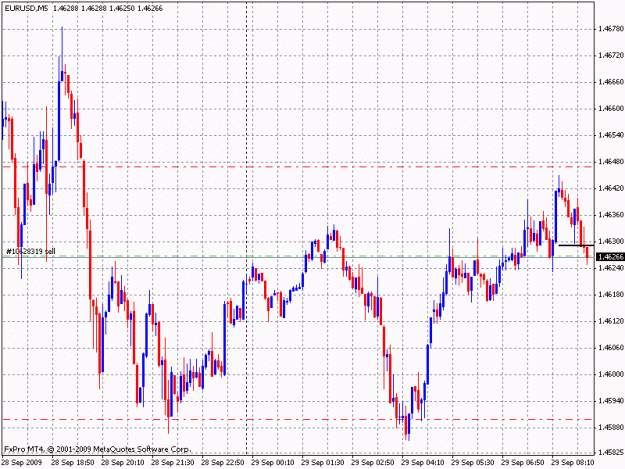Screen dimensions: 625x469
Task: Select the lower red dash-dot horizontal line
Action: (x=298, y=420)
